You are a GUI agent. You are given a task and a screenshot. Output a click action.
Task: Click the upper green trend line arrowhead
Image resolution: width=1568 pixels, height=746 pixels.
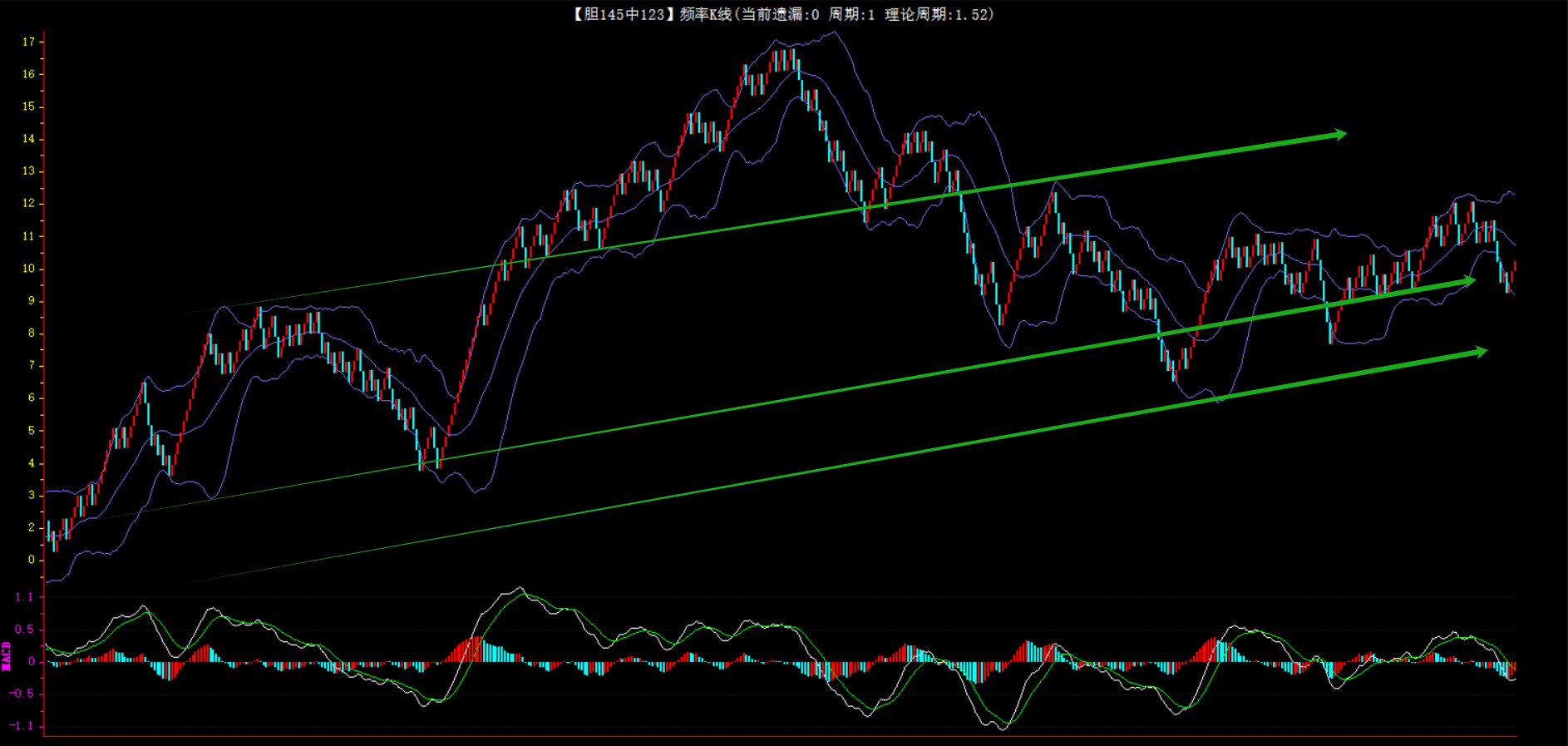click(1339, 134)
